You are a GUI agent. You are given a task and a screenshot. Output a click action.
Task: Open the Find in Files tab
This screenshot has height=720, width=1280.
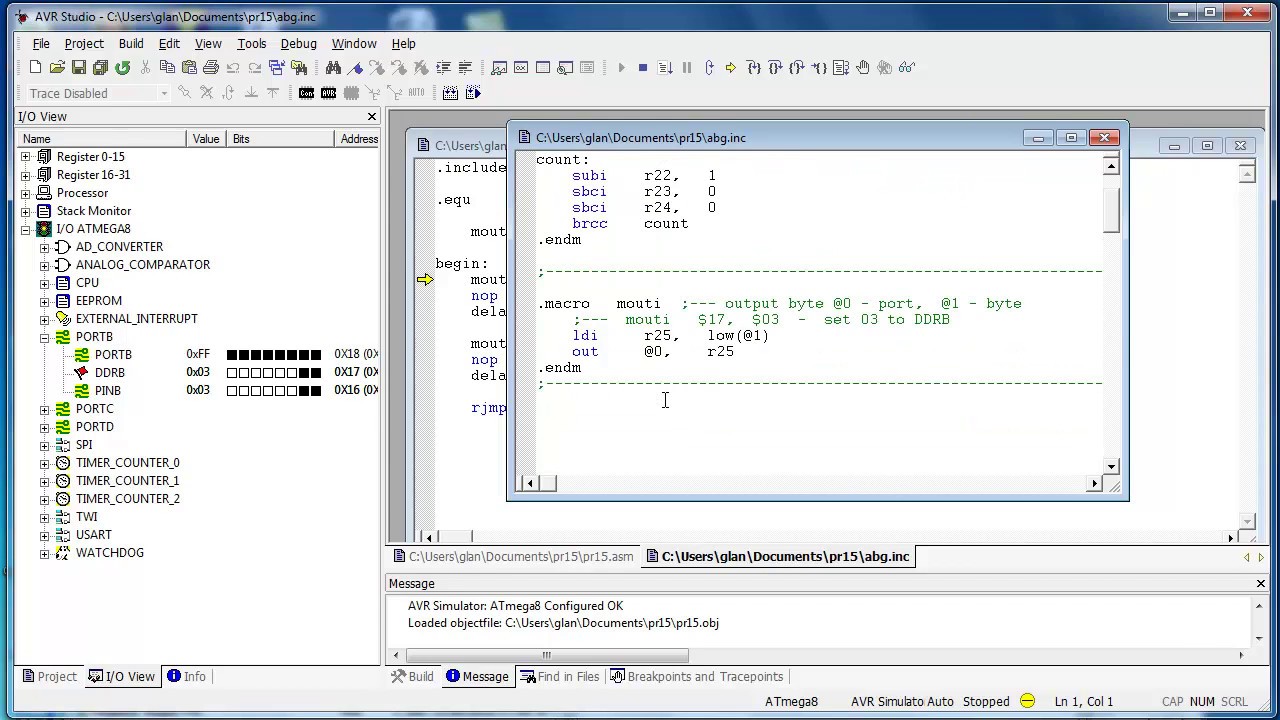tap(559, 677)
